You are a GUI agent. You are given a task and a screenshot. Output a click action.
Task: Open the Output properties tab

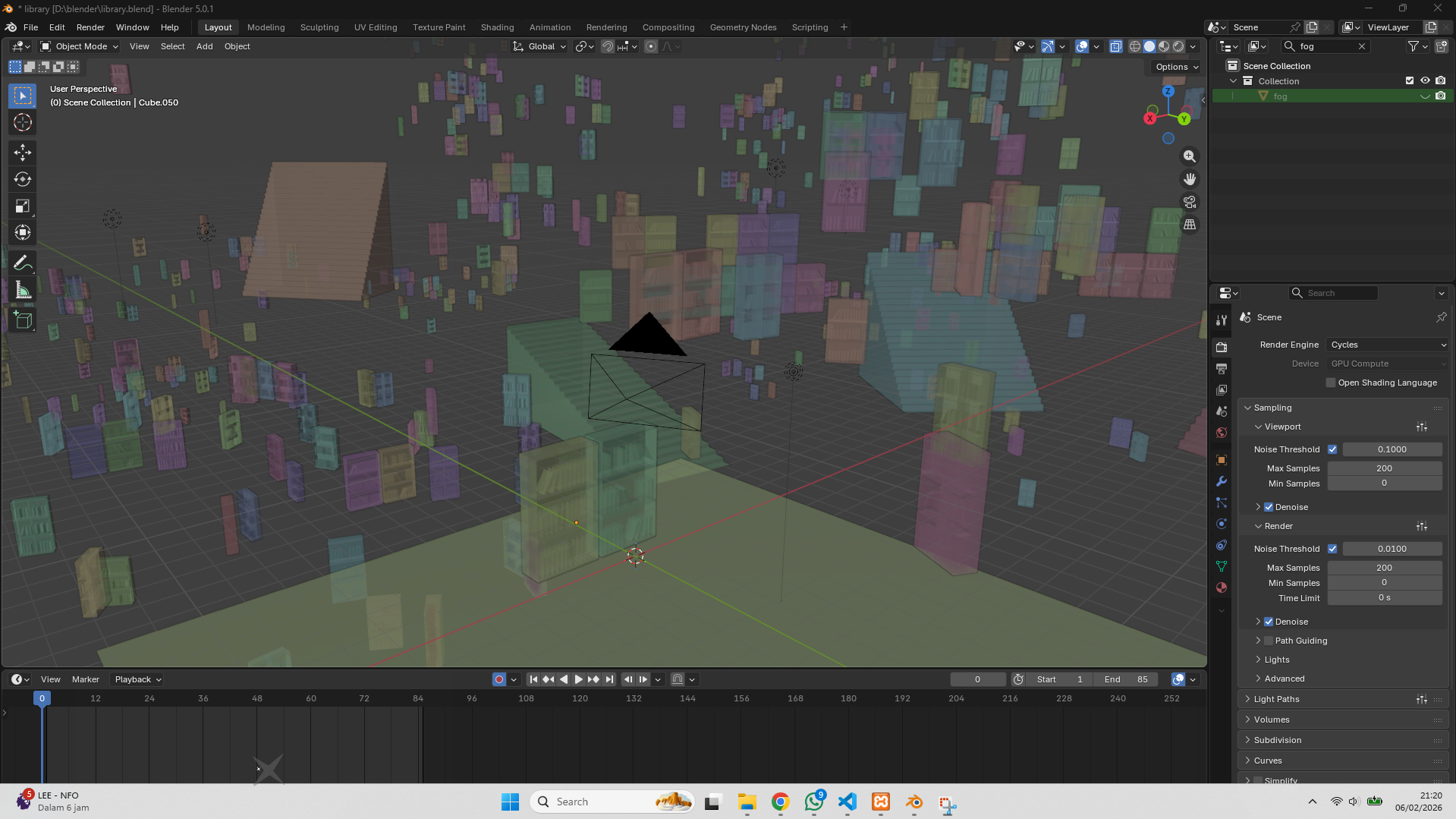coord(1221,369)
